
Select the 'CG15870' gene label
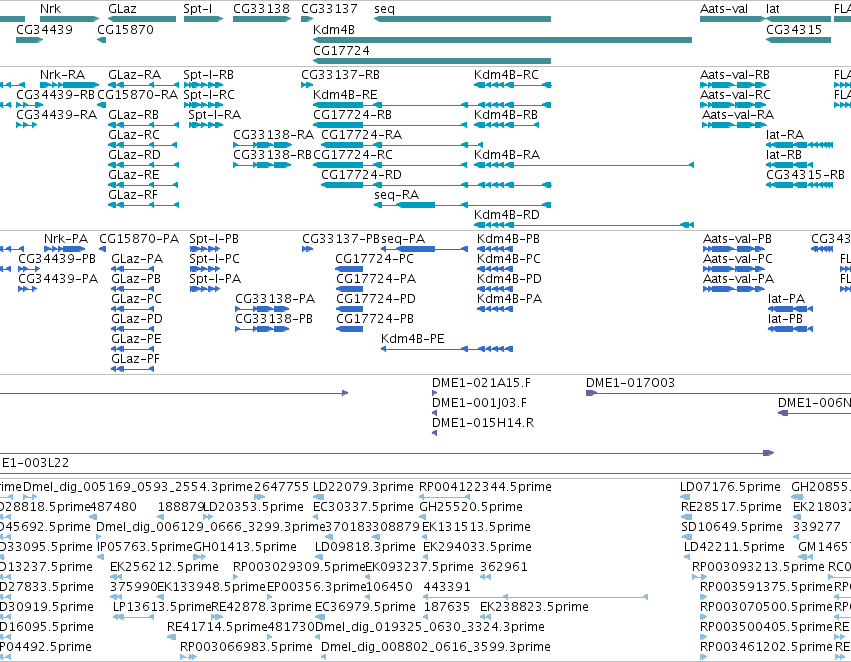(125, 30)
